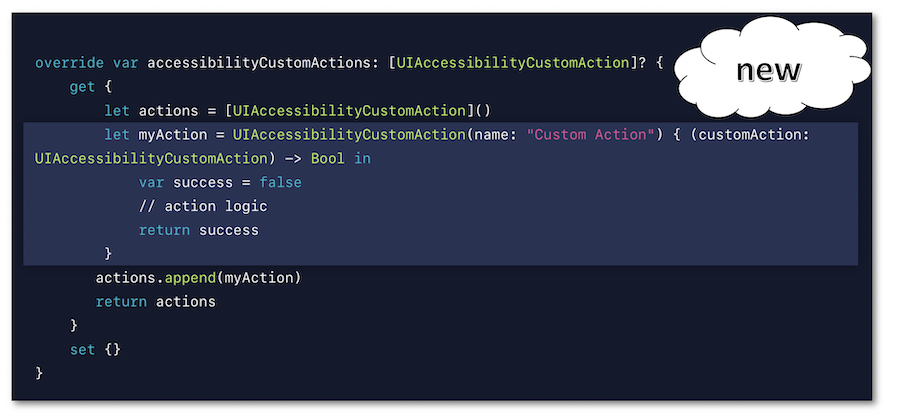Click the "return success" statement
The height and width of the screenshot is (418, 900).
(x=198, y=230)
